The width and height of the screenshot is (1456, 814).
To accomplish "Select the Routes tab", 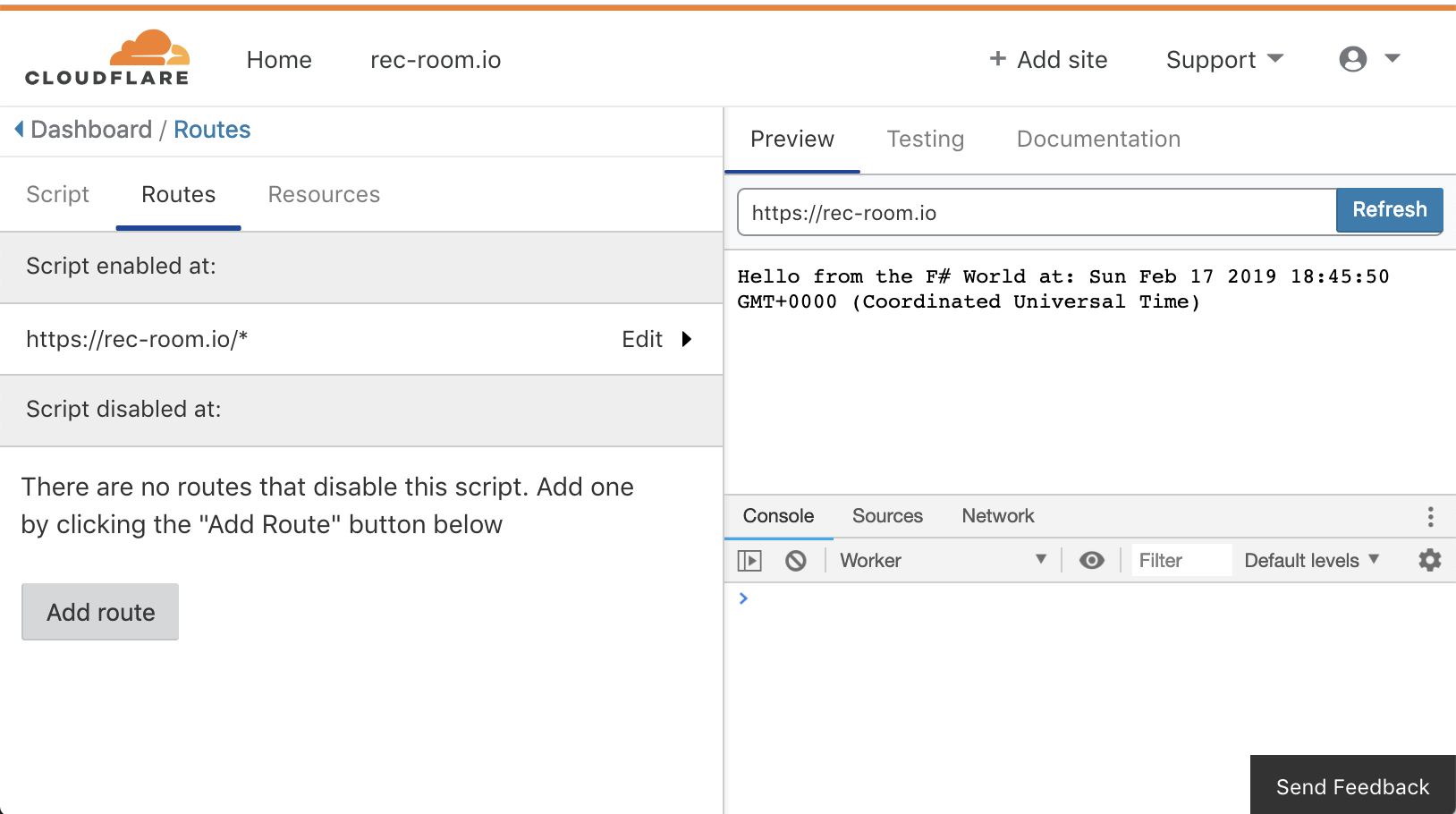I will pos(179,194).
